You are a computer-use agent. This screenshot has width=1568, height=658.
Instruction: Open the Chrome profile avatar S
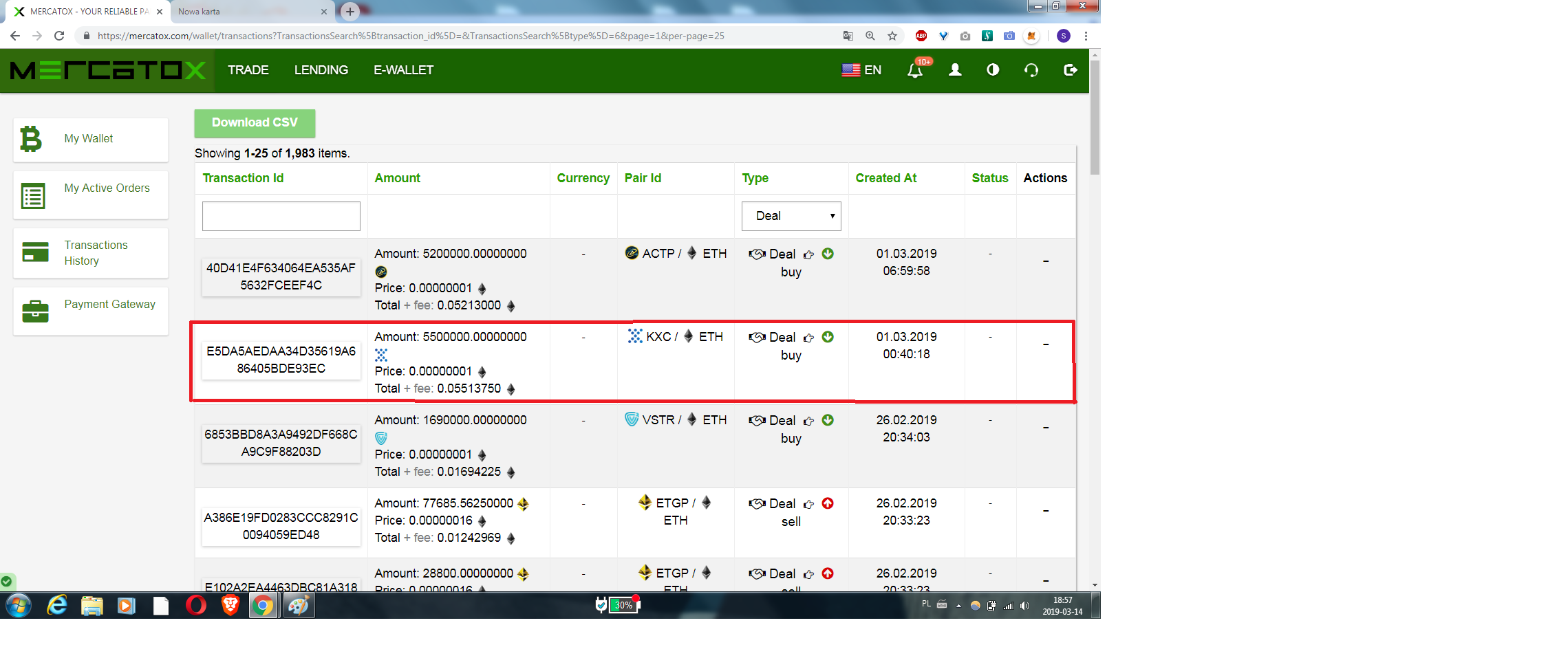click(1064, 36)
